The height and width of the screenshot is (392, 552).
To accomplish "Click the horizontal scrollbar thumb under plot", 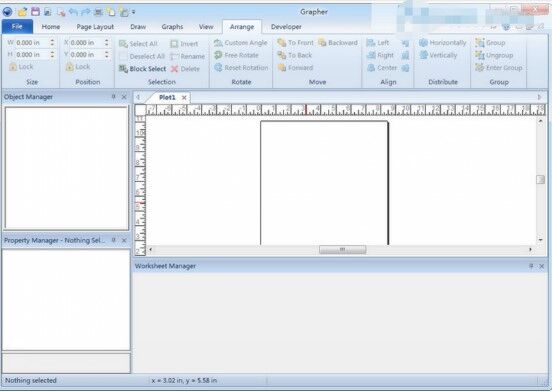I will 342,249.
